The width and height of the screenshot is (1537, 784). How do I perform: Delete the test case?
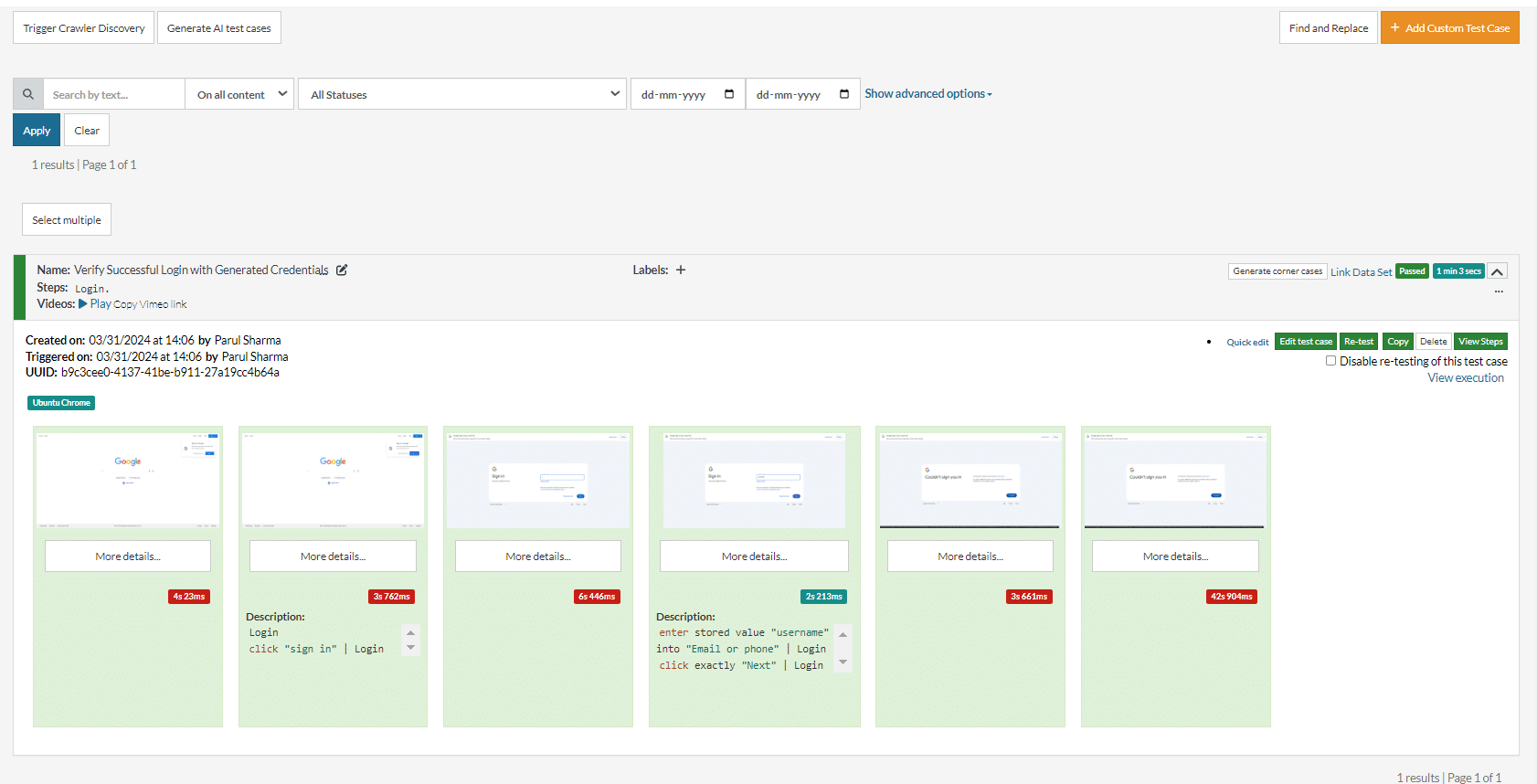click(x=1434, y=342)
